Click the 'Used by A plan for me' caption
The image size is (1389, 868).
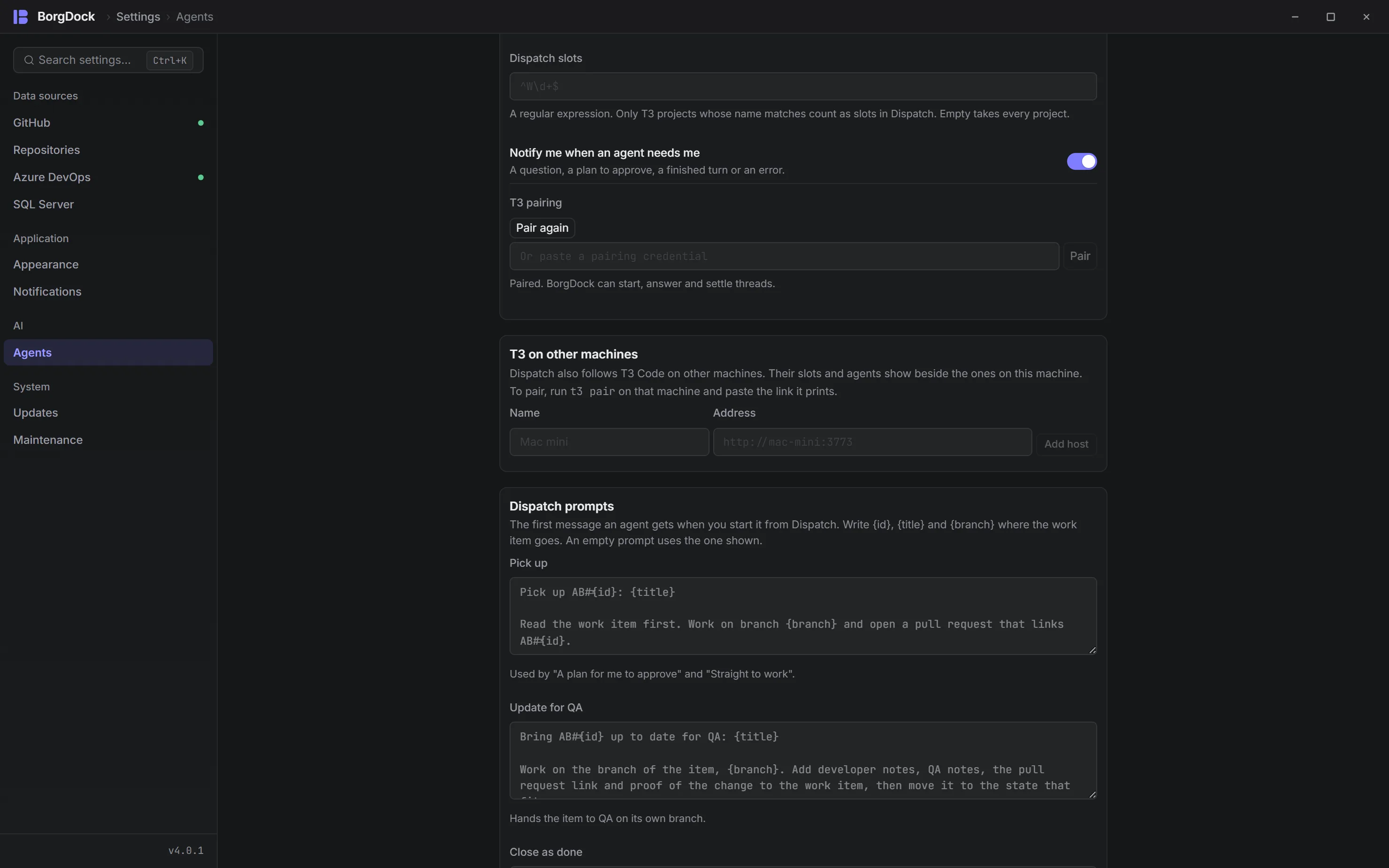pyautogui.click(x=652, y=674)
